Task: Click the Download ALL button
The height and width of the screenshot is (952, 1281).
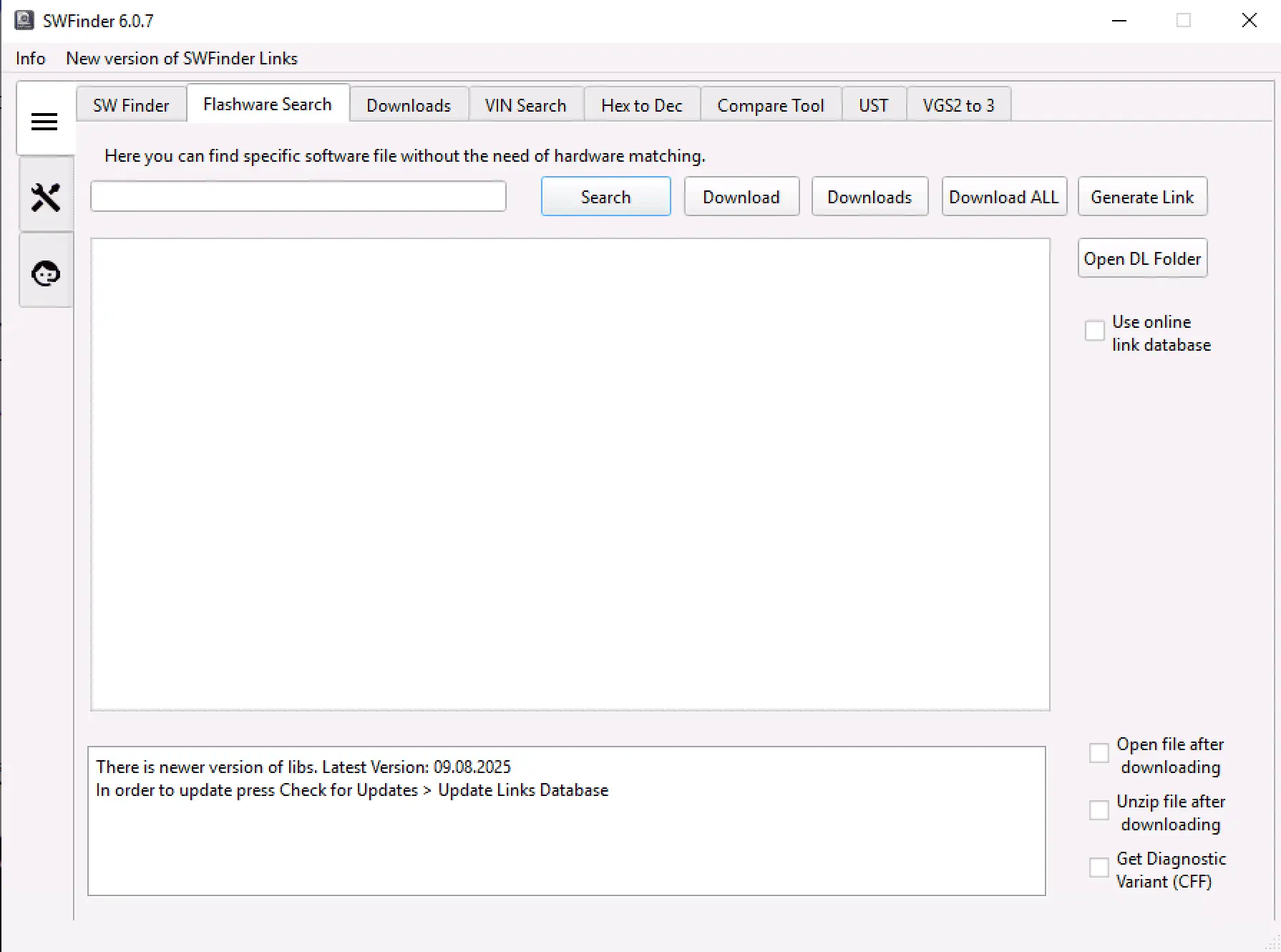Action: (1004, 197)
